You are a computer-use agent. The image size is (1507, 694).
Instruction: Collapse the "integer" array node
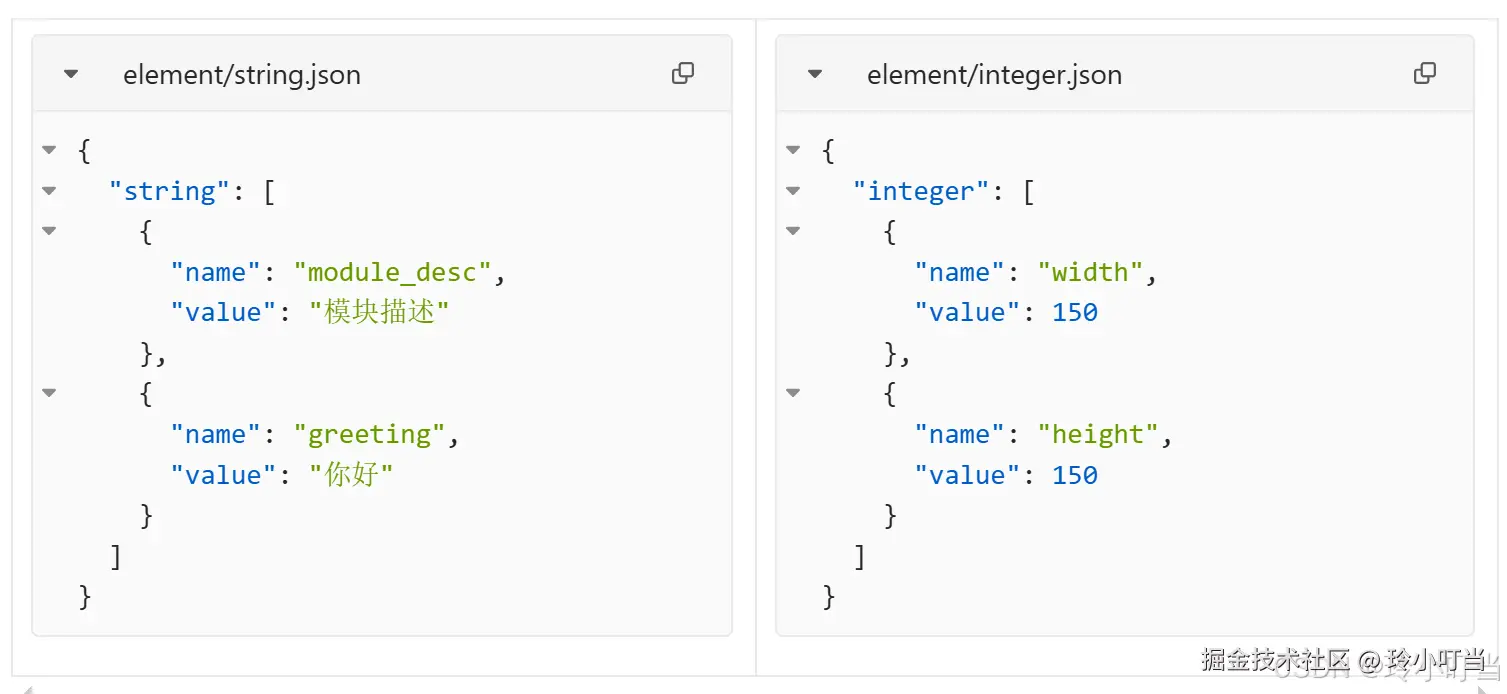791,190
